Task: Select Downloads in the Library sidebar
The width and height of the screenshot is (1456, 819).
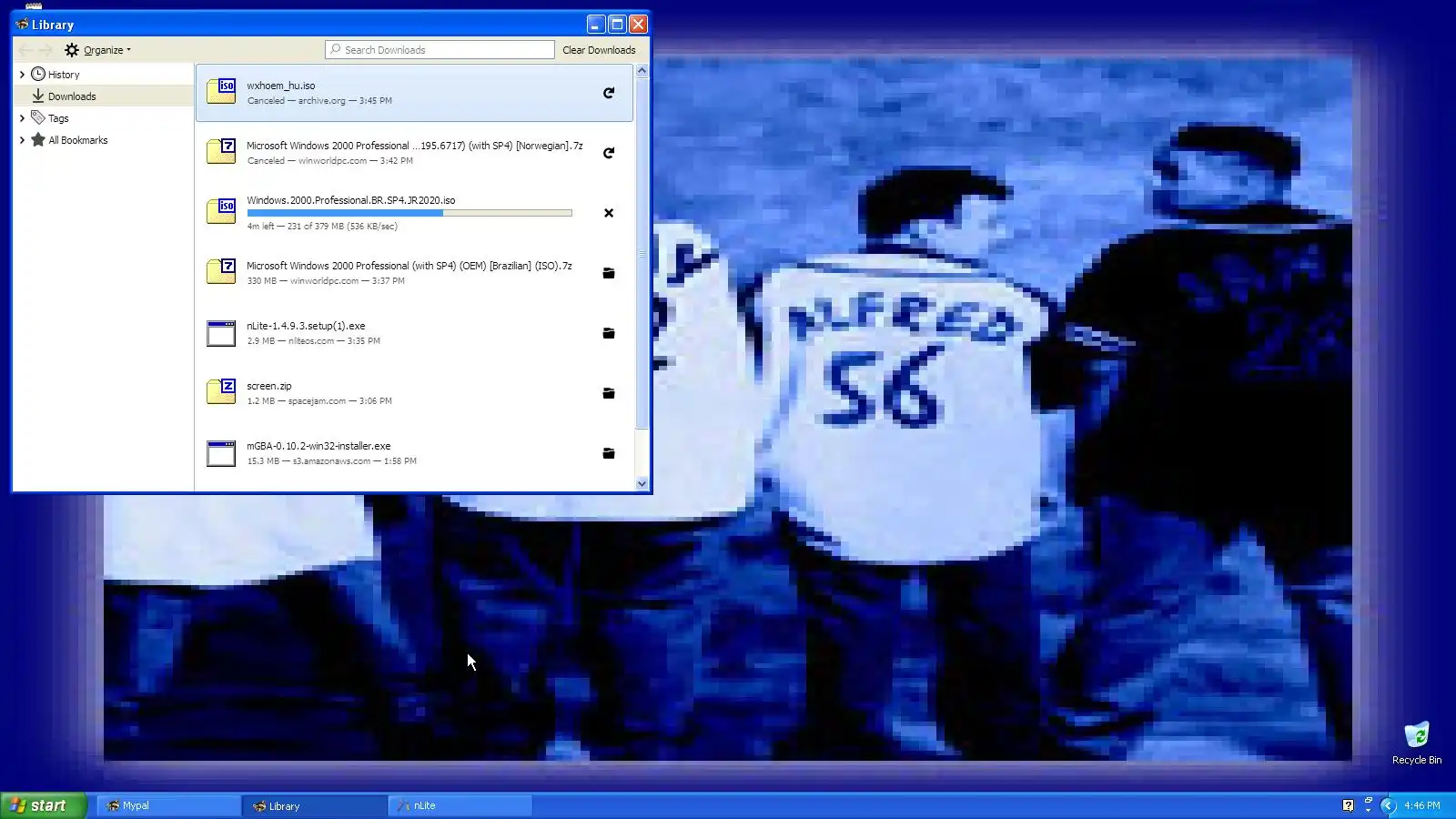Action: click(x=72, y=96)
